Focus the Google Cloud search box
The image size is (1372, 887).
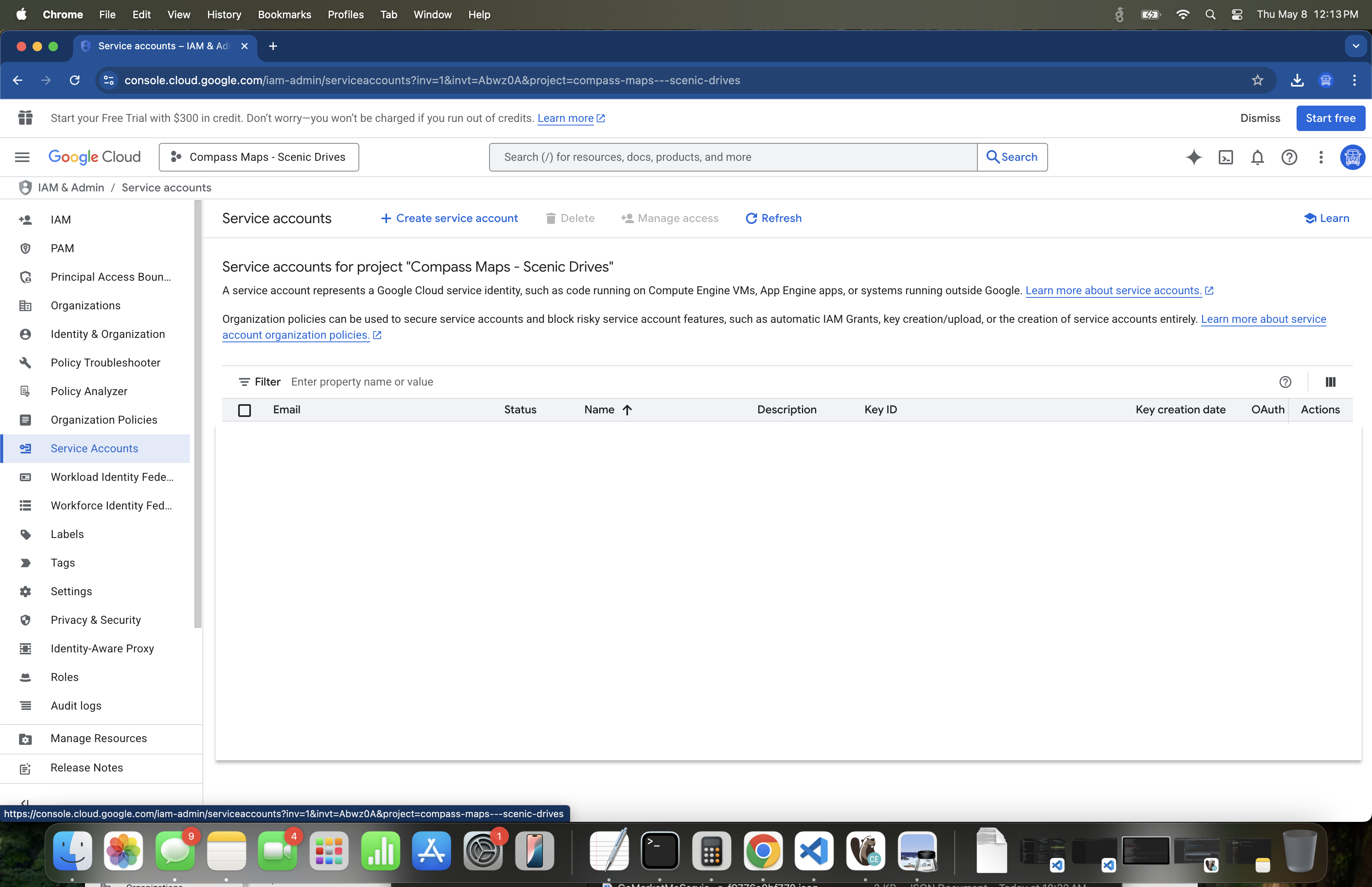pos(733,157)
